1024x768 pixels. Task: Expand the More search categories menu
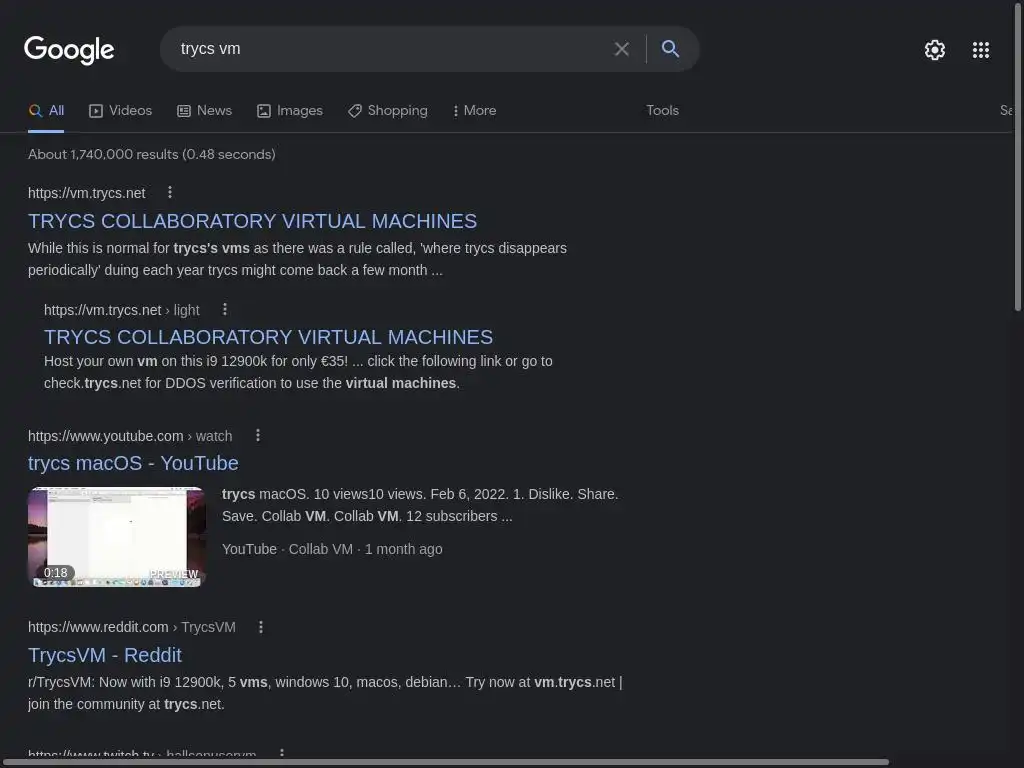[x=475, y=111]
